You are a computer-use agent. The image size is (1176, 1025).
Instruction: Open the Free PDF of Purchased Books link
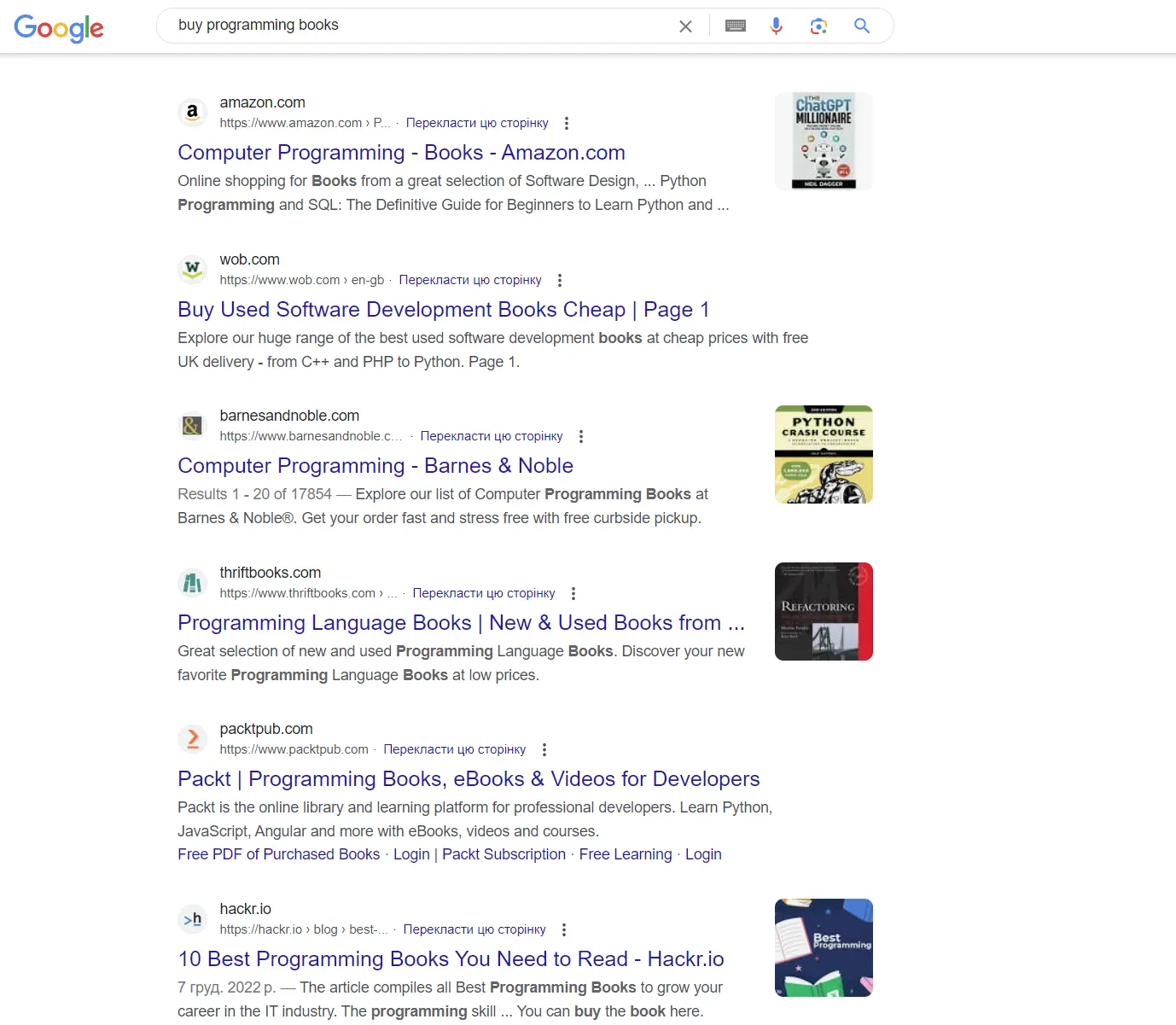[278, 853]
